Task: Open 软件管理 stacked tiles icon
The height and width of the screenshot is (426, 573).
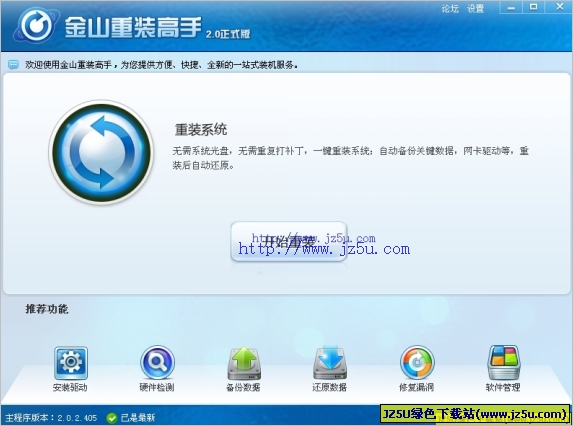Action: [504, 363]
